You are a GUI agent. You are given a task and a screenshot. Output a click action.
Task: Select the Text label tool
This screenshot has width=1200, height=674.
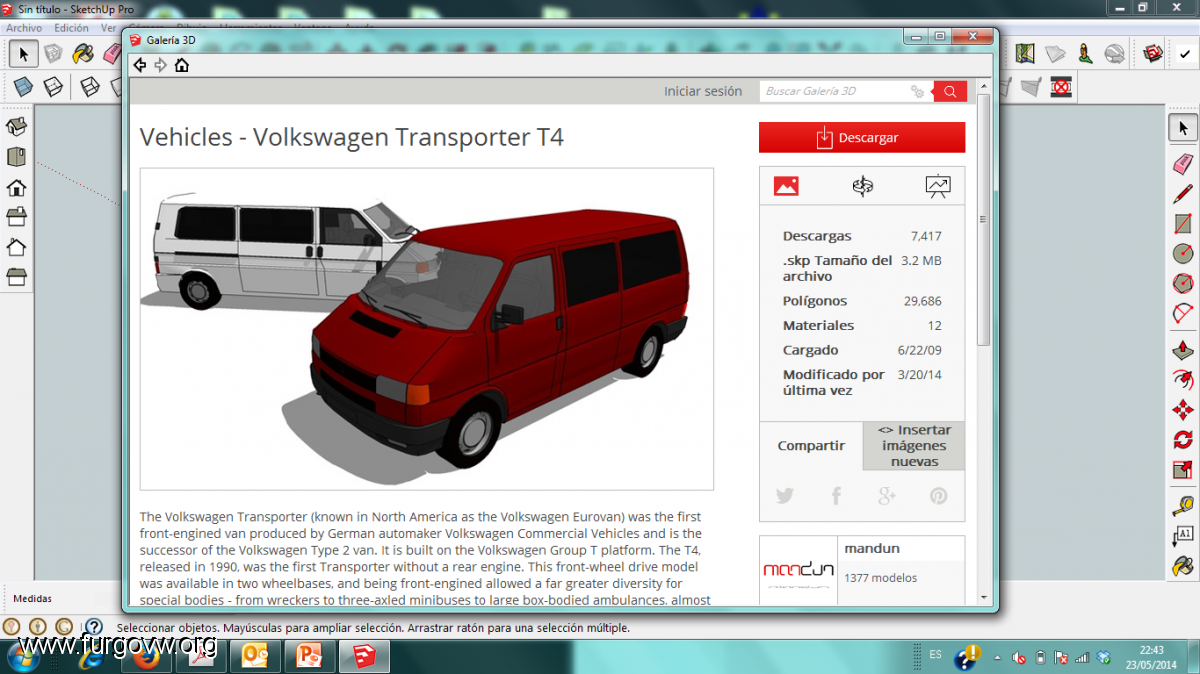(1183, 535)
